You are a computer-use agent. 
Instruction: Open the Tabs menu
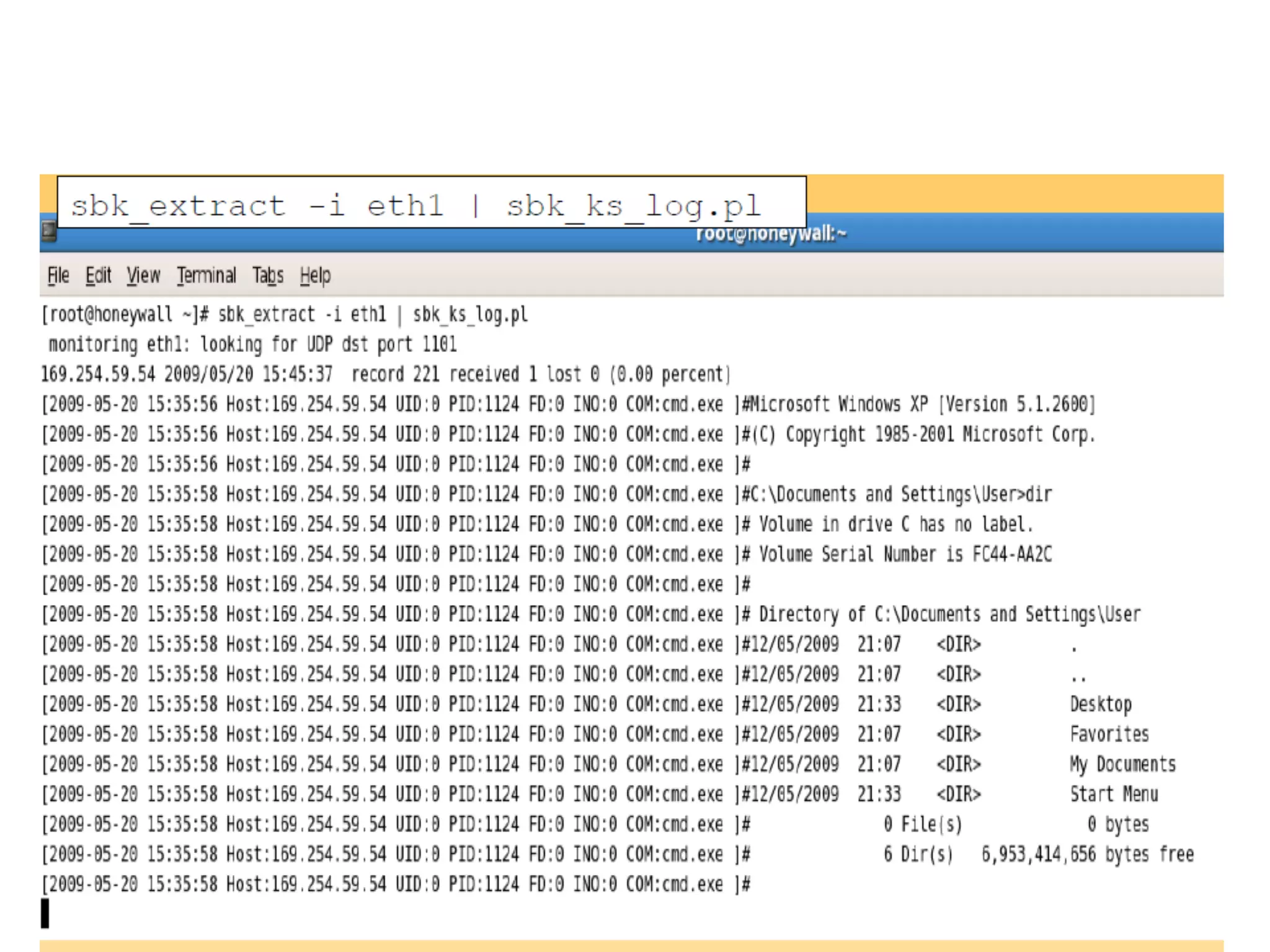[268, 275]
